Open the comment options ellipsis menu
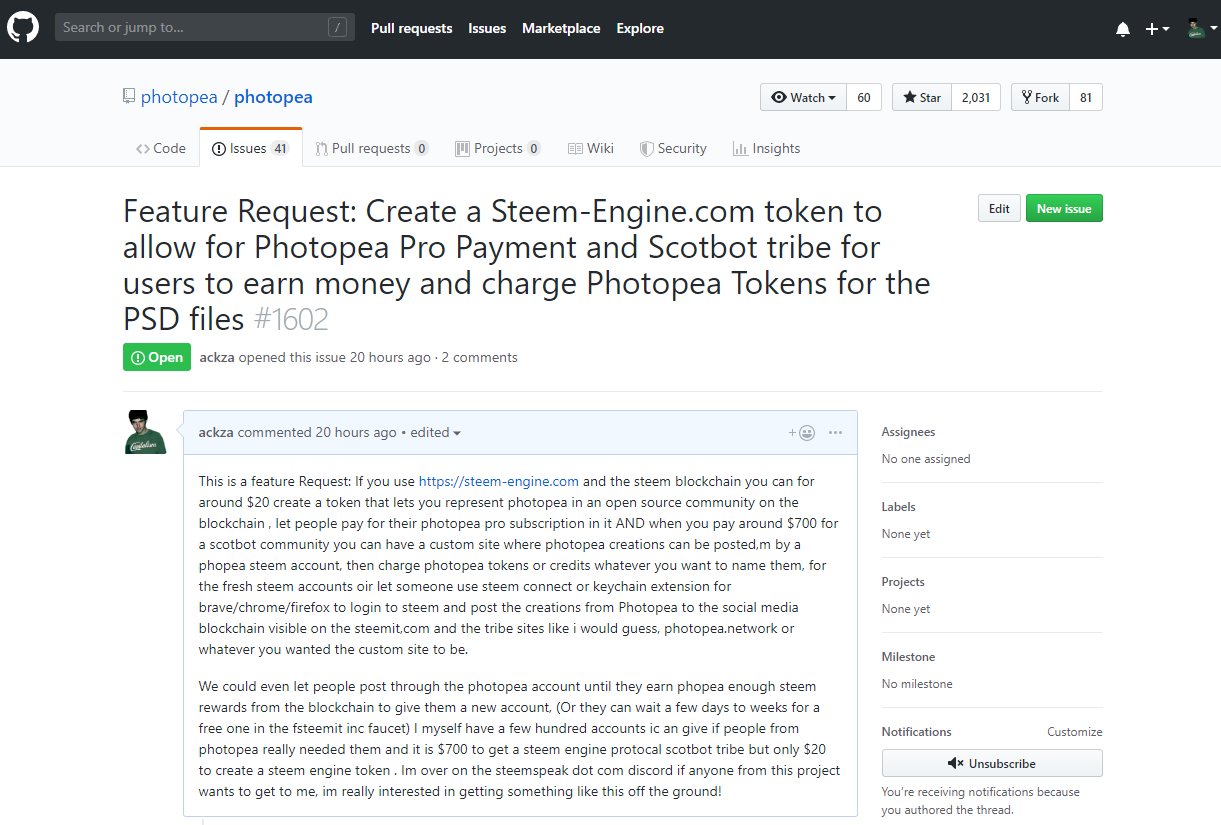 (x=835, y=433)
